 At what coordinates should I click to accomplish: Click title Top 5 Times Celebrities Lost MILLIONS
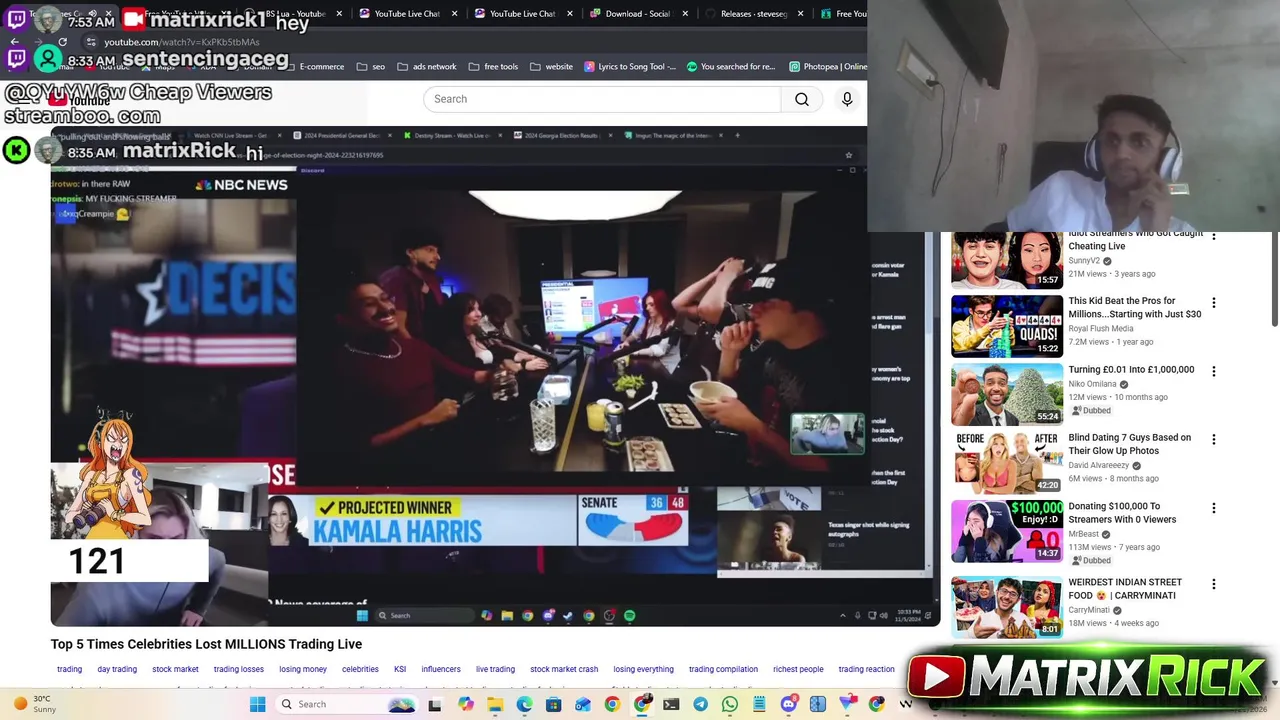[x=206, y=644]
